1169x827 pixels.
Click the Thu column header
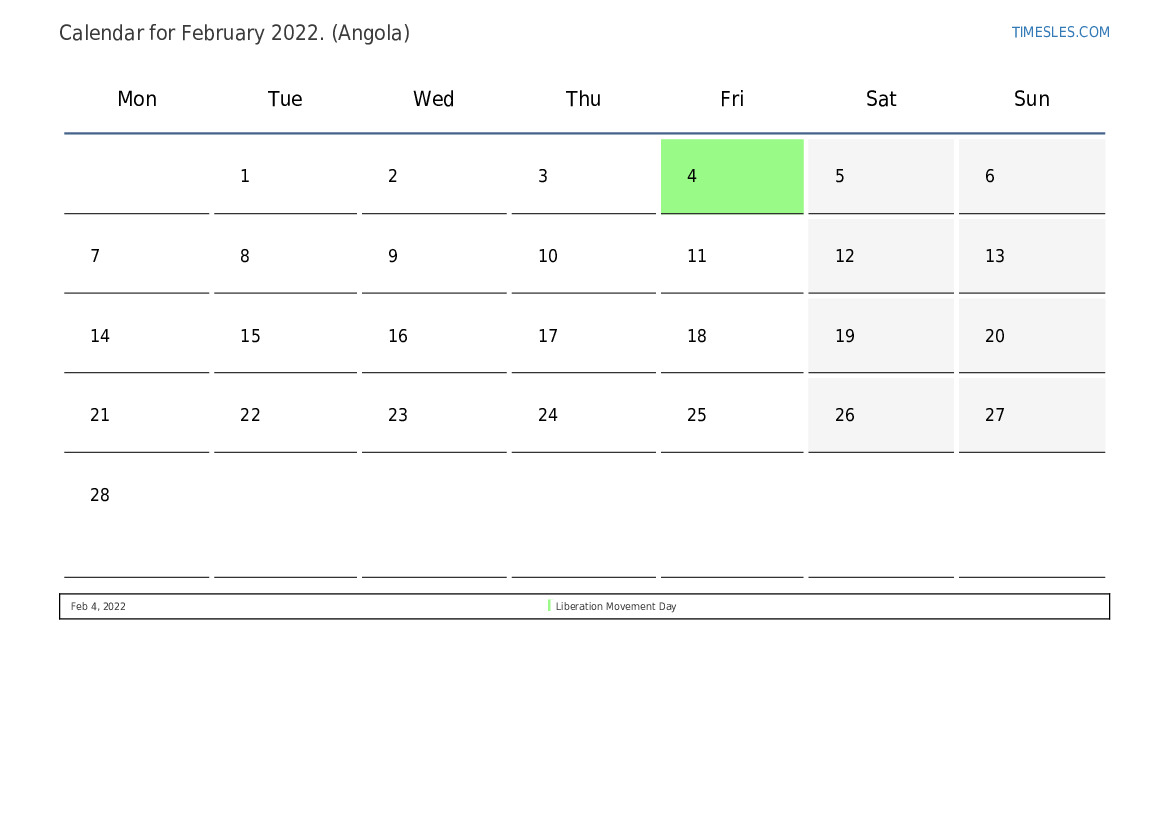click(x=583, y=98)
